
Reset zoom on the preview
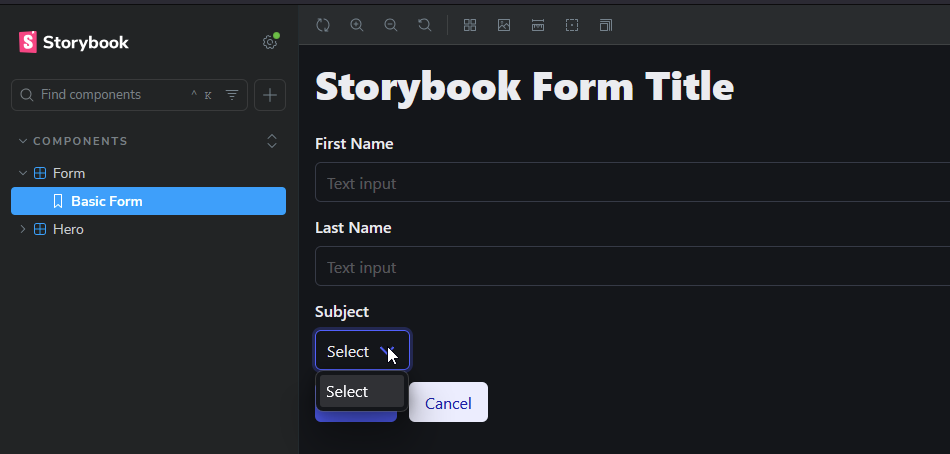tap(425, 25)
